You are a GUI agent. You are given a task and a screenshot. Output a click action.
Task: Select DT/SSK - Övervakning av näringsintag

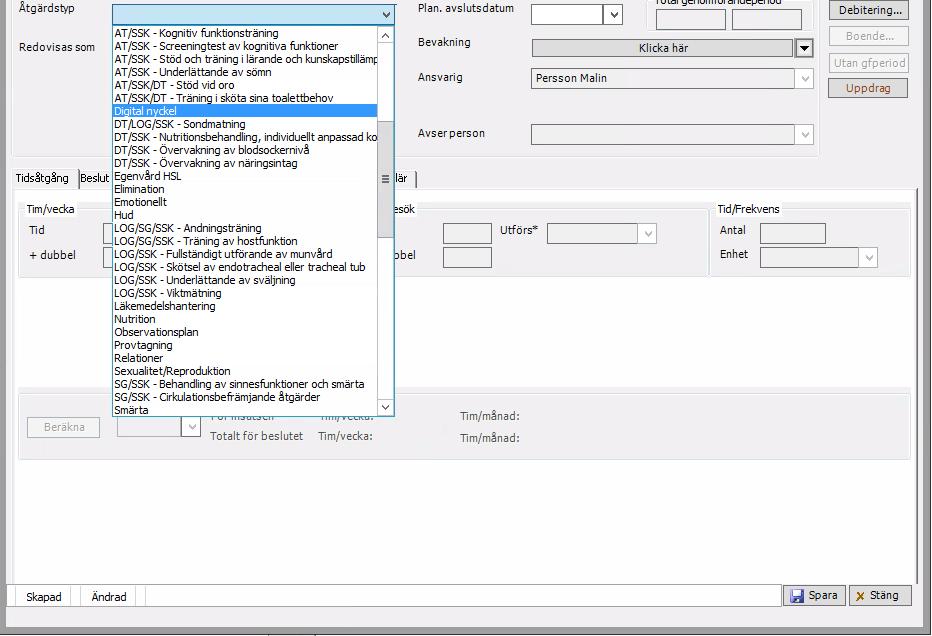(244, 163)
